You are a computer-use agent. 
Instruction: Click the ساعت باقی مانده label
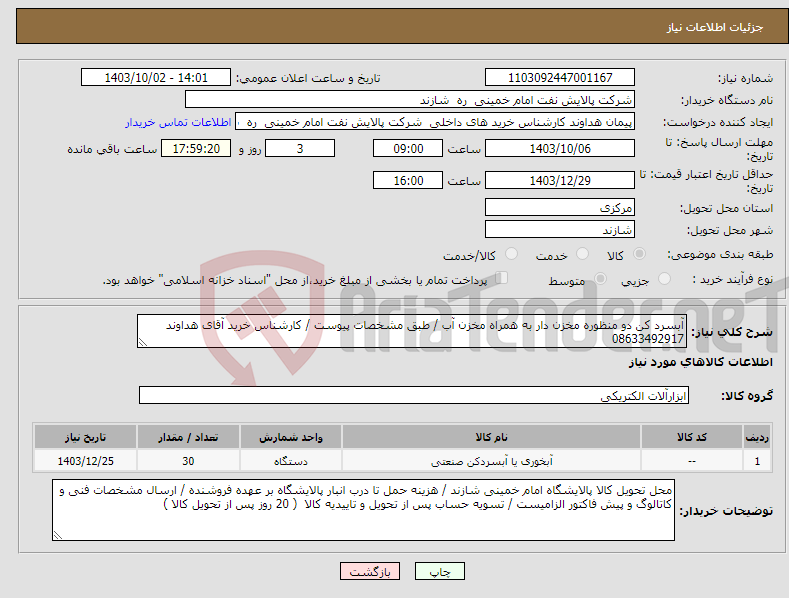(x=112, y=149)
